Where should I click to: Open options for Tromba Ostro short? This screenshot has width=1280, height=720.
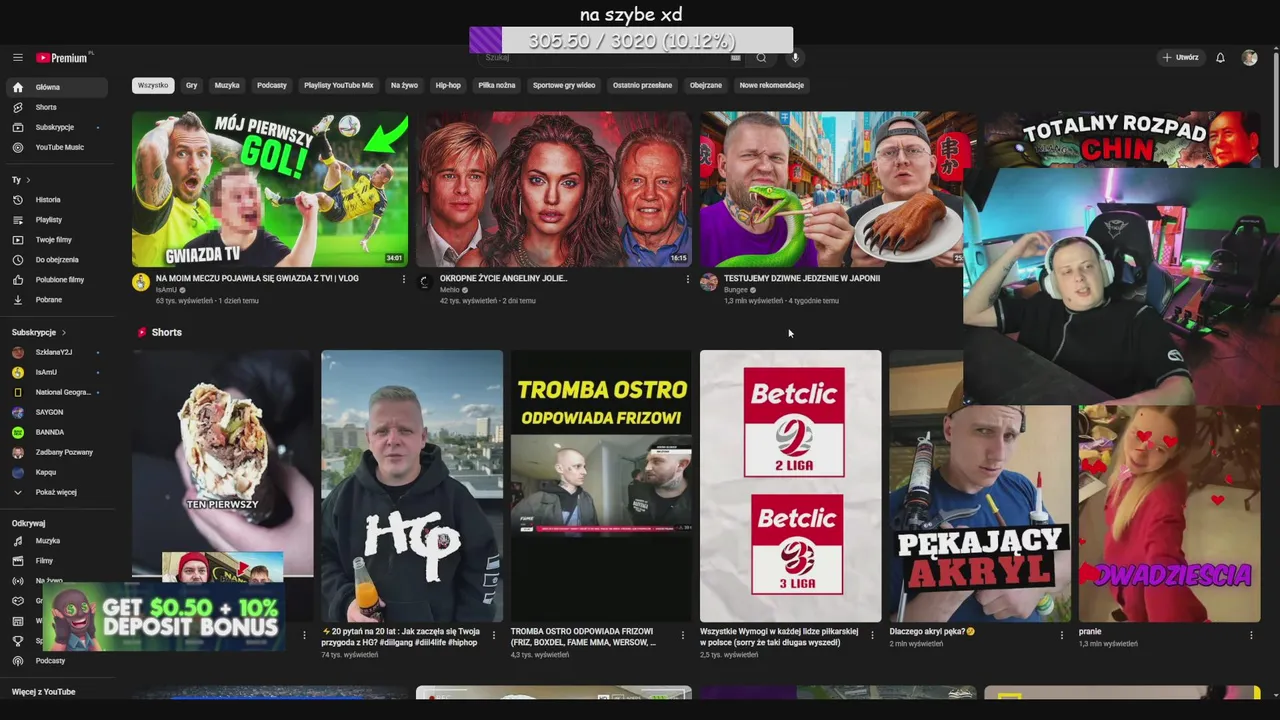(x=683, y=634)
